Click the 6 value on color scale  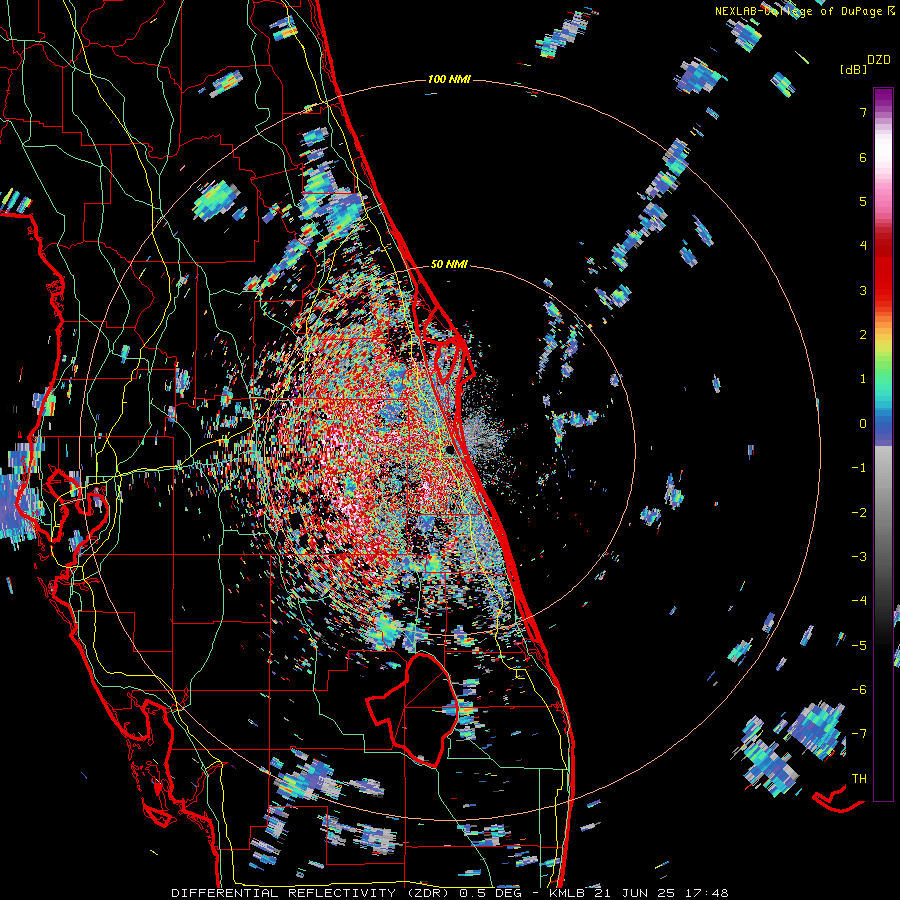tap(863, 157)
